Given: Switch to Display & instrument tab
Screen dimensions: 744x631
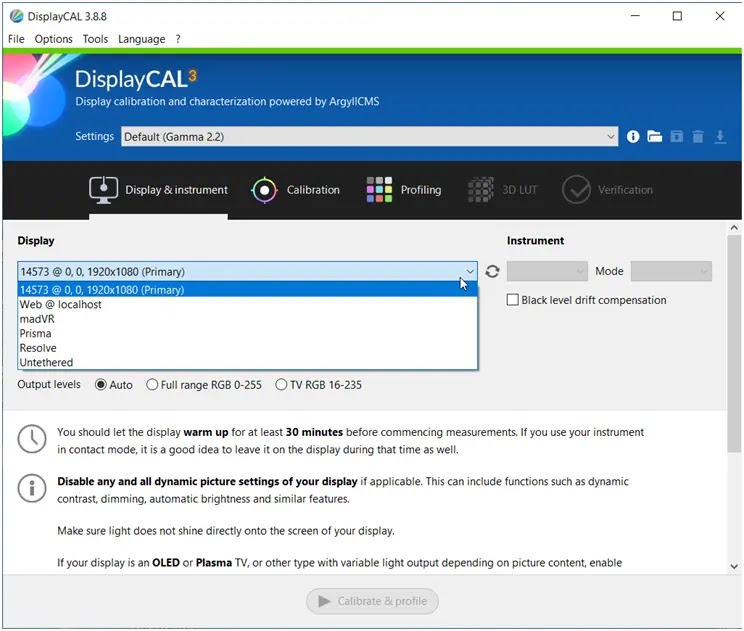Looking at the screenshot, I should [x=158, y=190].
